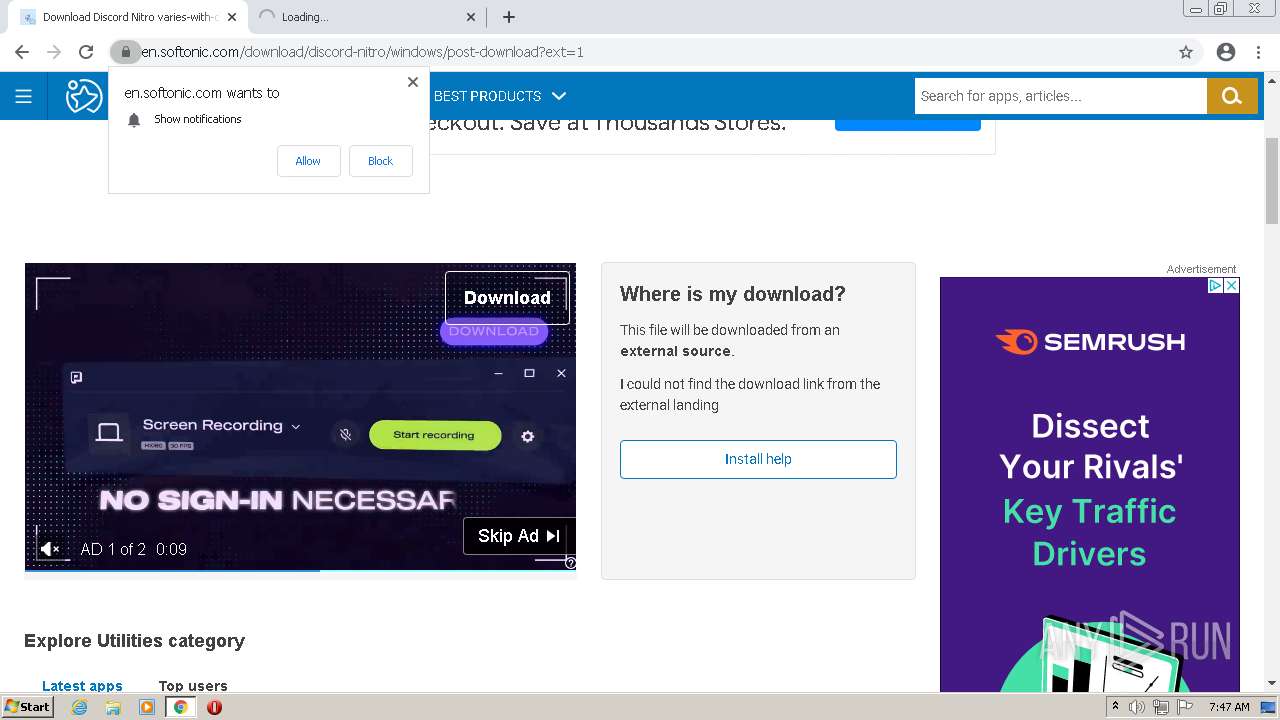
Task: Open the Semrush banner ad
Action: click(1089, 484)
